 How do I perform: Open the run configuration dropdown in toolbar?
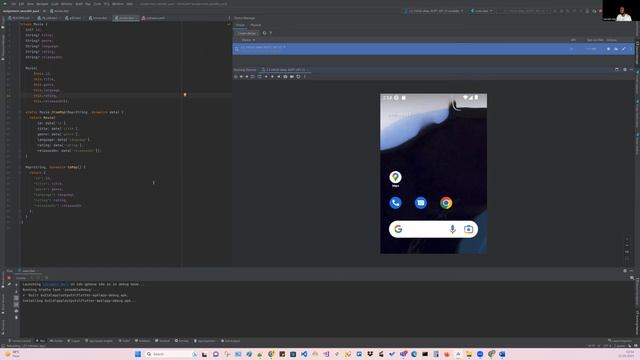tap(482, 11)
